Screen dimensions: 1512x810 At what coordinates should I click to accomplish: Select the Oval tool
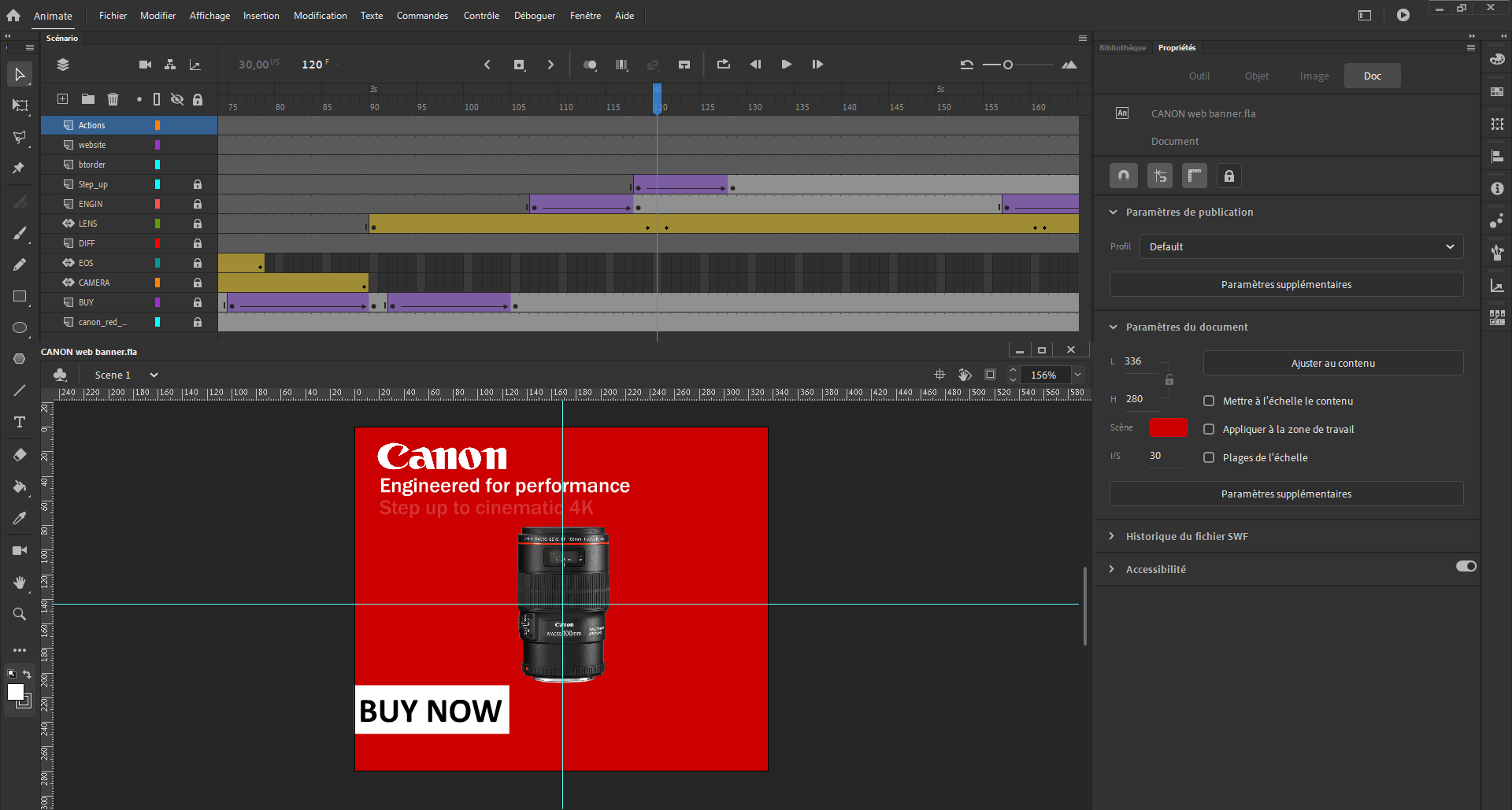(20, 327)
